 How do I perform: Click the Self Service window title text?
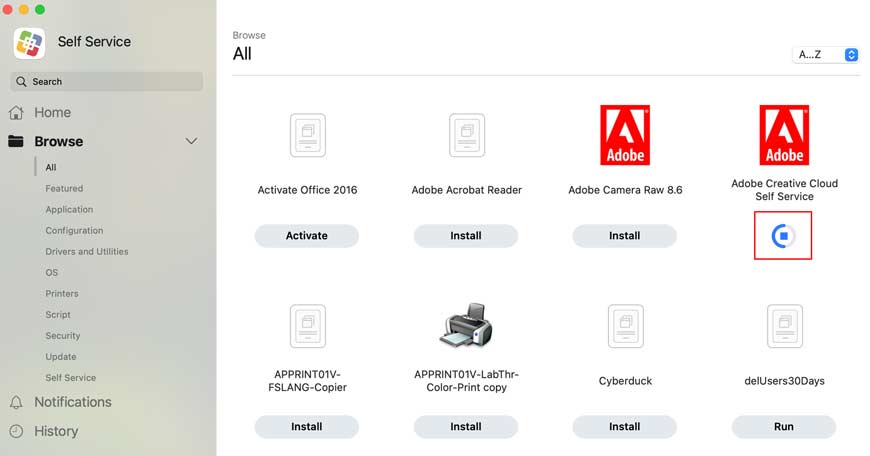(x=94, y=42)
